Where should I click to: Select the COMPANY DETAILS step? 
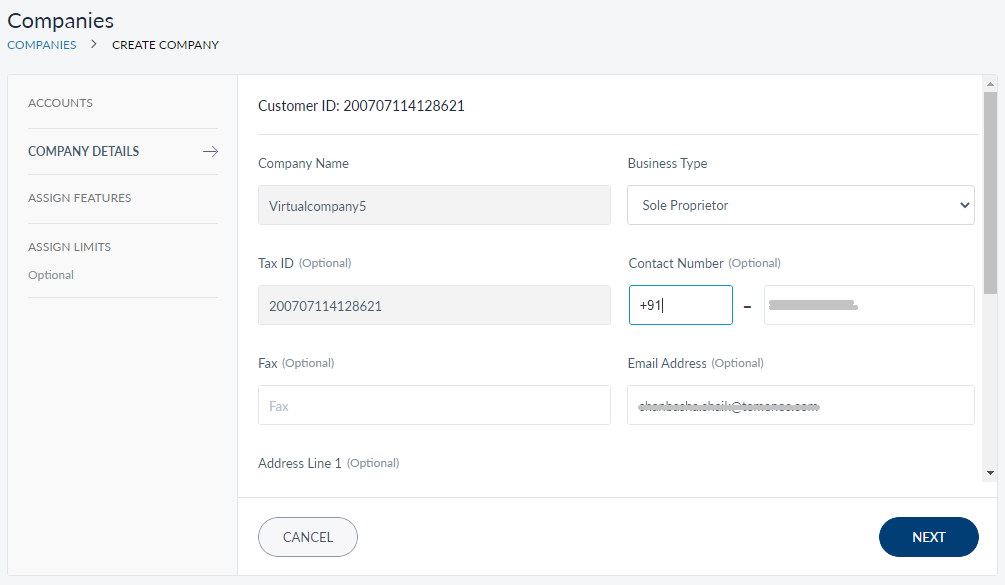84,152
